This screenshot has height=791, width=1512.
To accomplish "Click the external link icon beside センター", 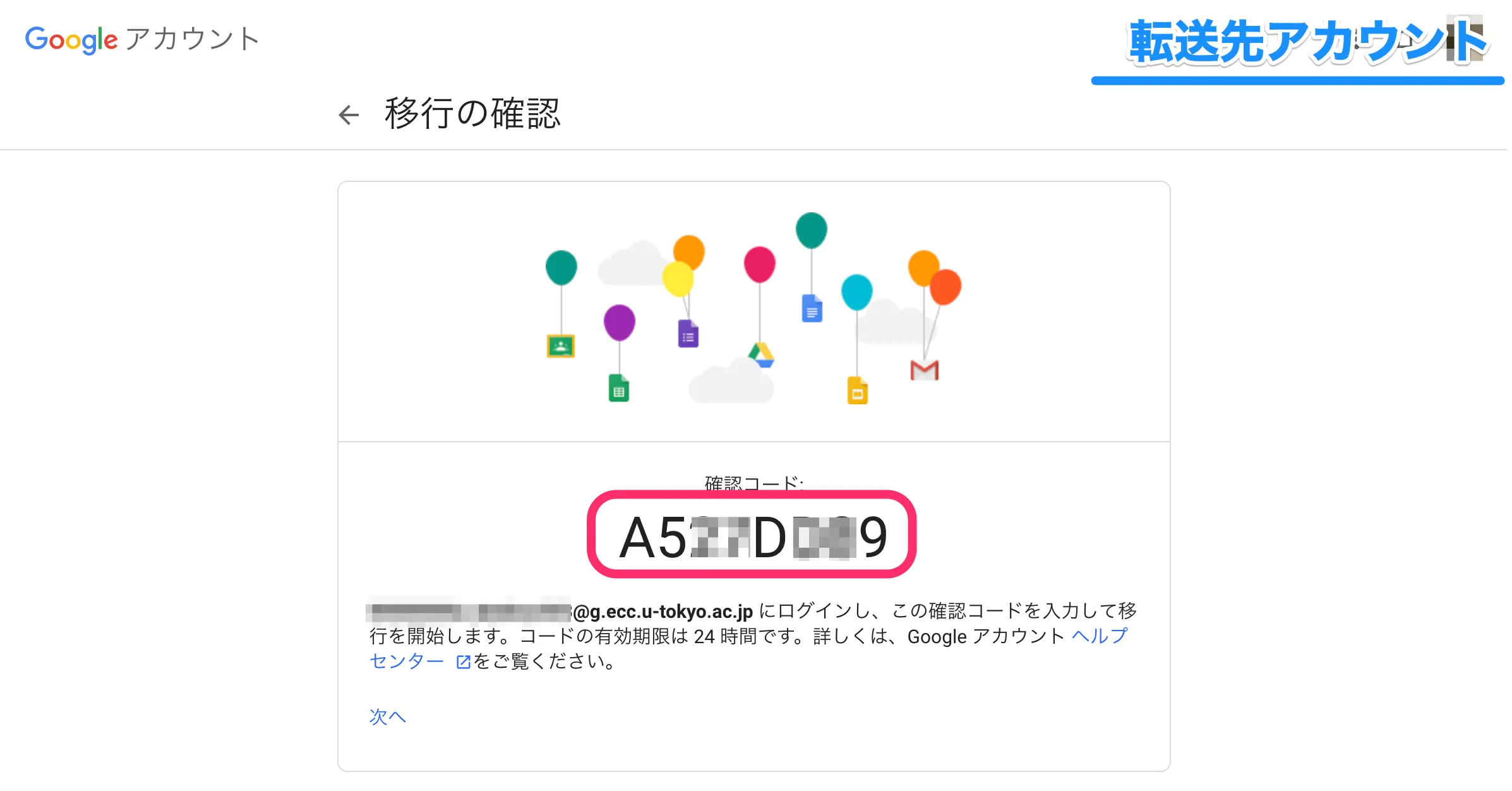I will click(464, 662).
